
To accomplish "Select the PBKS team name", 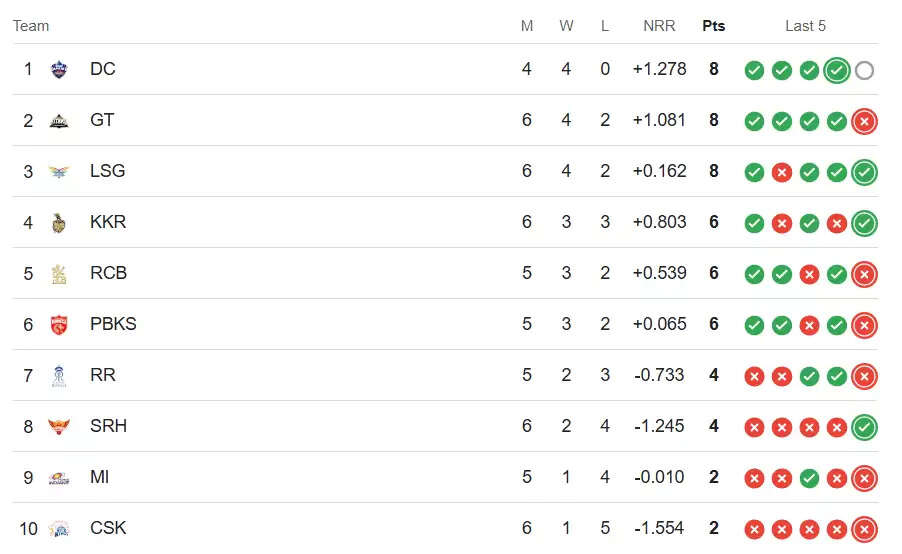I will point(113,324).
